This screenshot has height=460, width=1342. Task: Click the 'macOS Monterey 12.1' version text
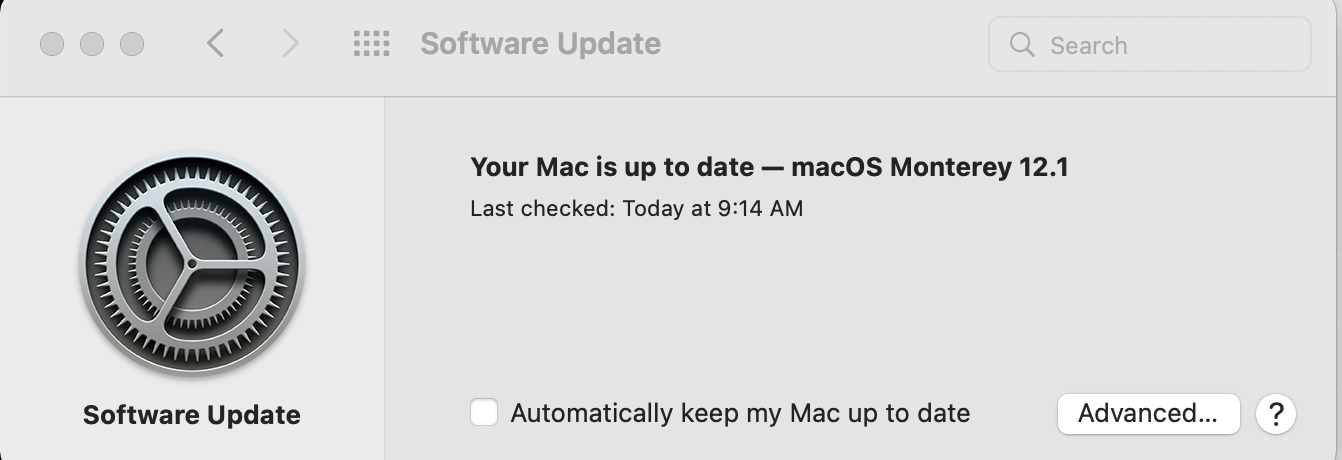tap(930, 167)
